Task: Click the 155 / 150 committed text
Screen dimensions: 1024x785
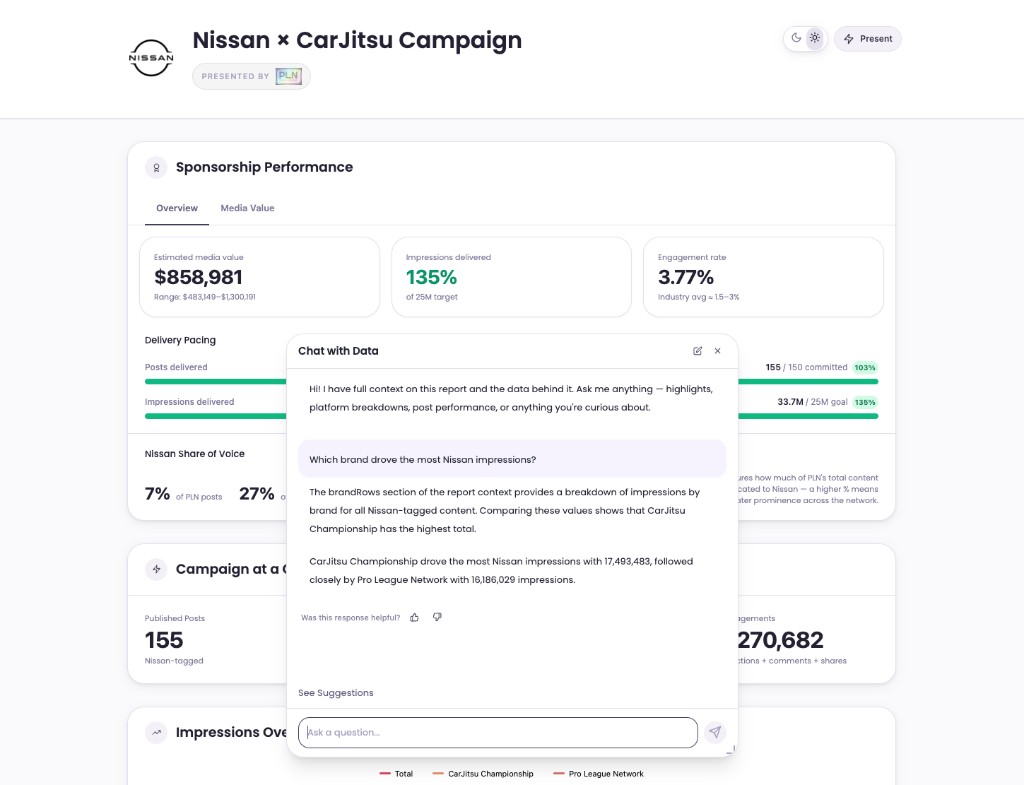Action: coord(807,367)
